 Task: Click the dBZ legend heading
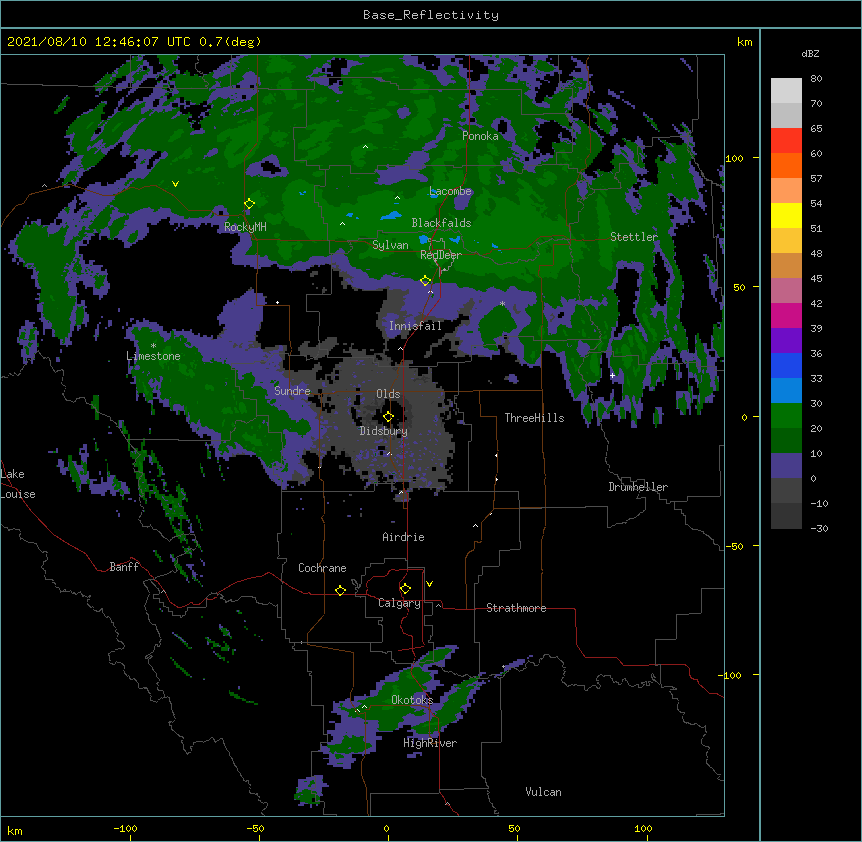pyautogui.click(x=810, y=53)
